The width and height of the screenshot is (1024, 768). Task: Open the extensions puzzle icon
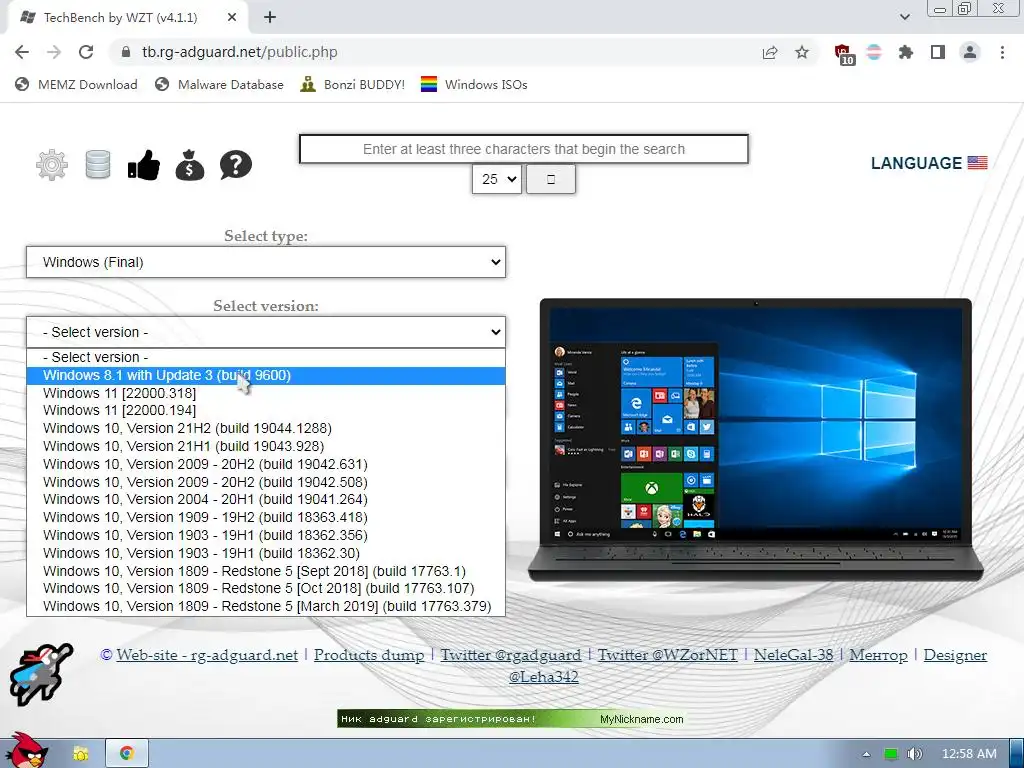click(906, 52)
